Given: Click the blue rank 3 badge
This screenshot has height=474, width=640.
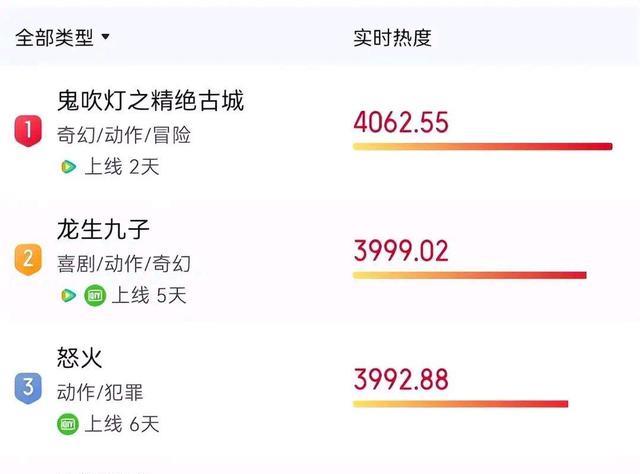Looking at the screenshot, I should coord(28,388).
